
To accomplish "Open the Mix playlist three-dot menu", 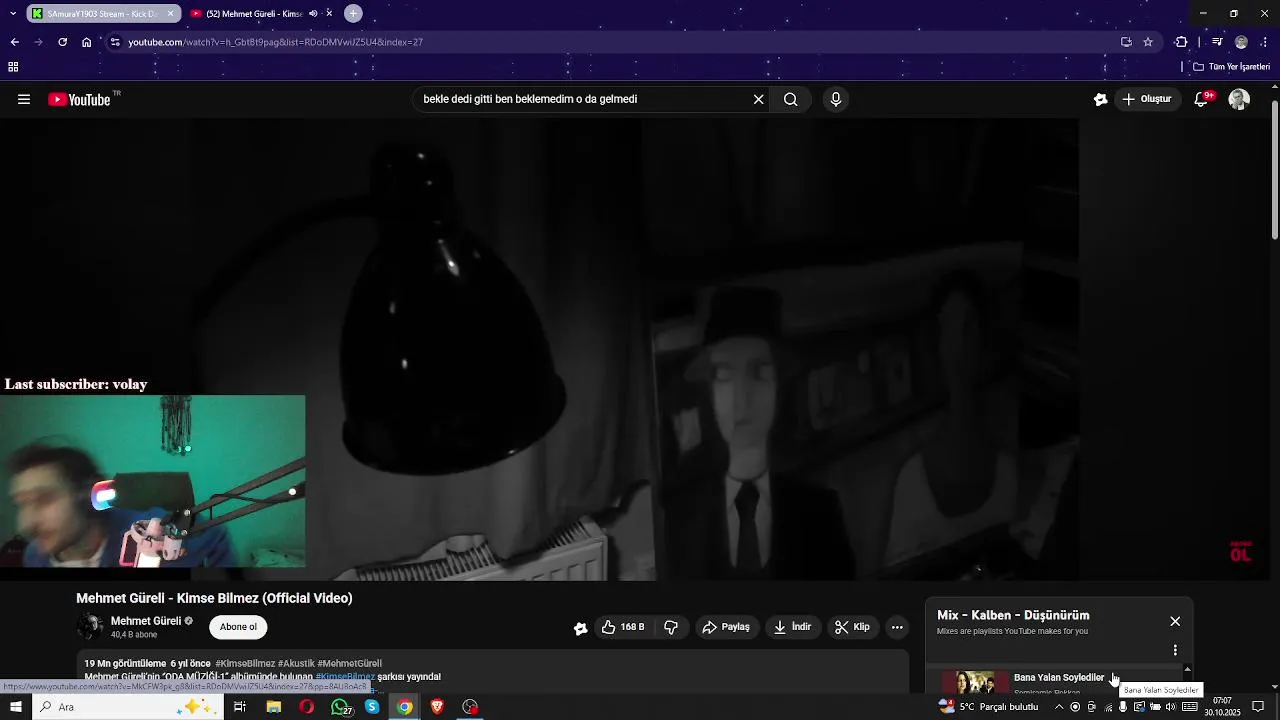I will point(1175,650).
